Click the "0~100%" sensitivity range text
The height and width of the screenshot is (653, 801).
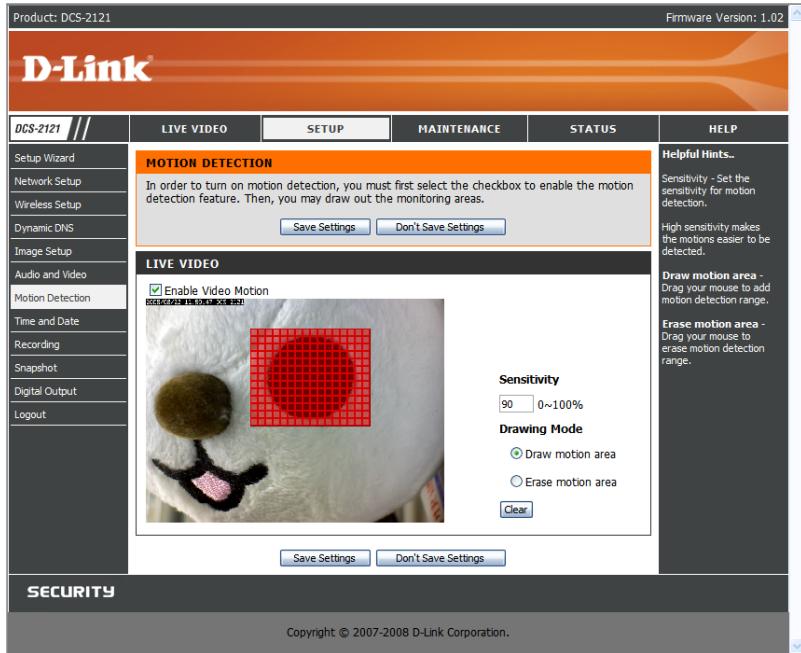click(x=560, y=405)
